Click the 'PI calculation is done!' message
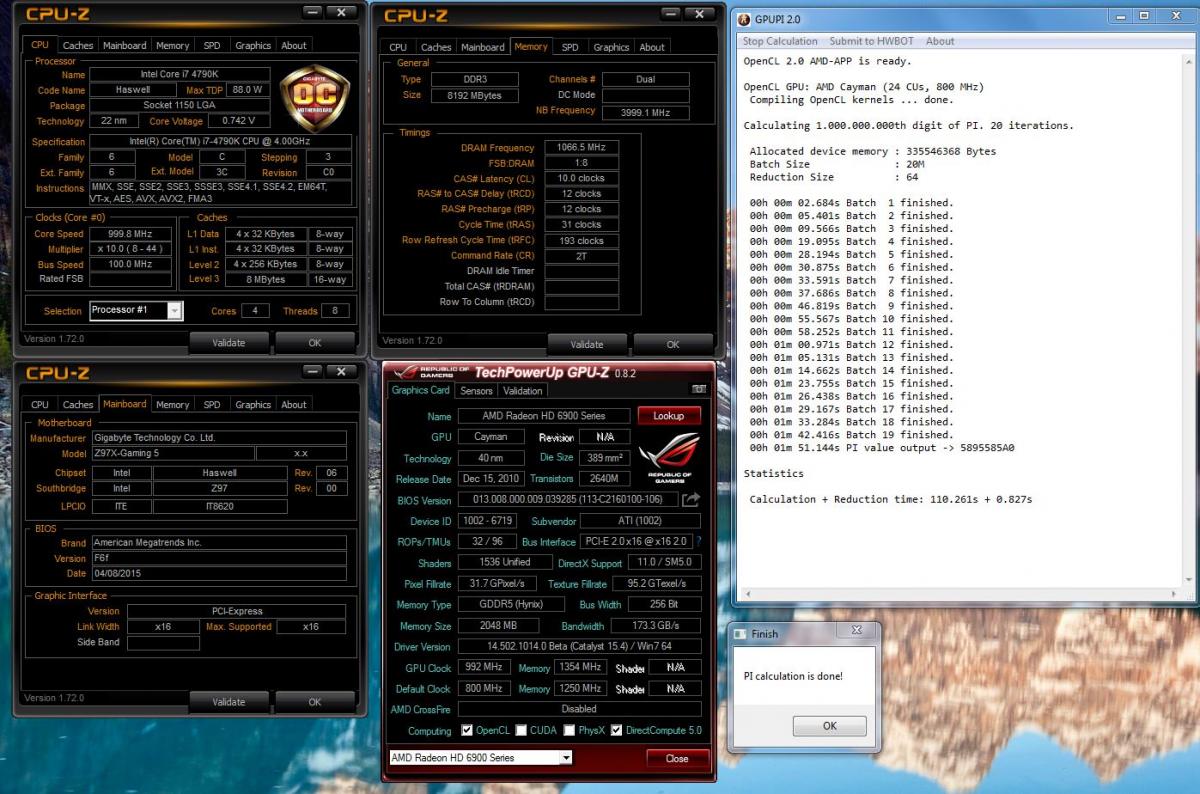This screenshot has height=794, width=1200. point(793,676)
